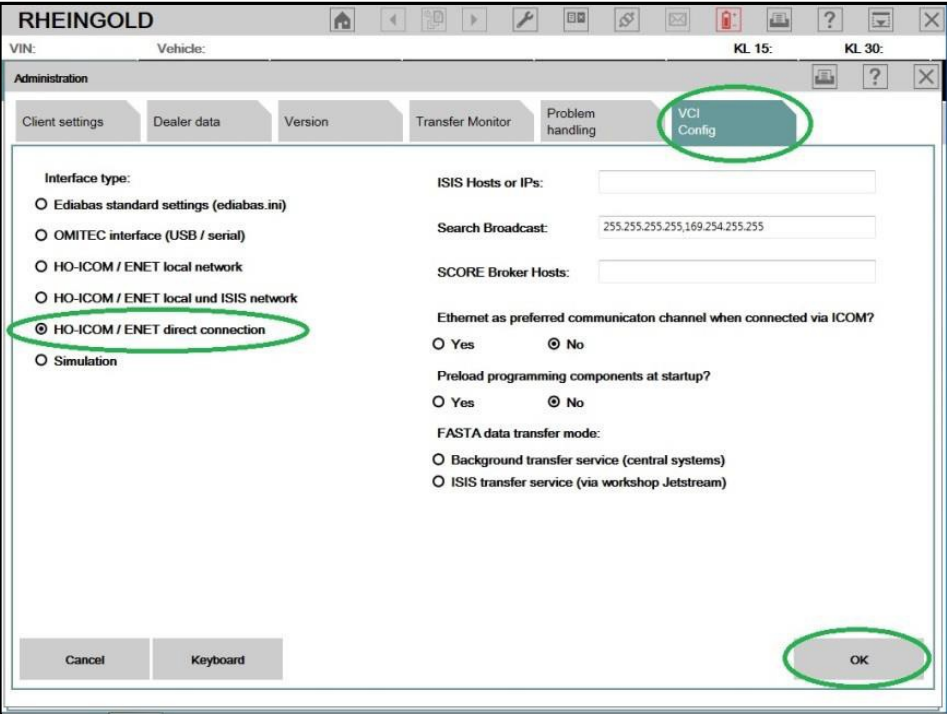Screen dimensions: 947x714
Task: Open top toolbar help question mark
Action: [x=830, y=20]
